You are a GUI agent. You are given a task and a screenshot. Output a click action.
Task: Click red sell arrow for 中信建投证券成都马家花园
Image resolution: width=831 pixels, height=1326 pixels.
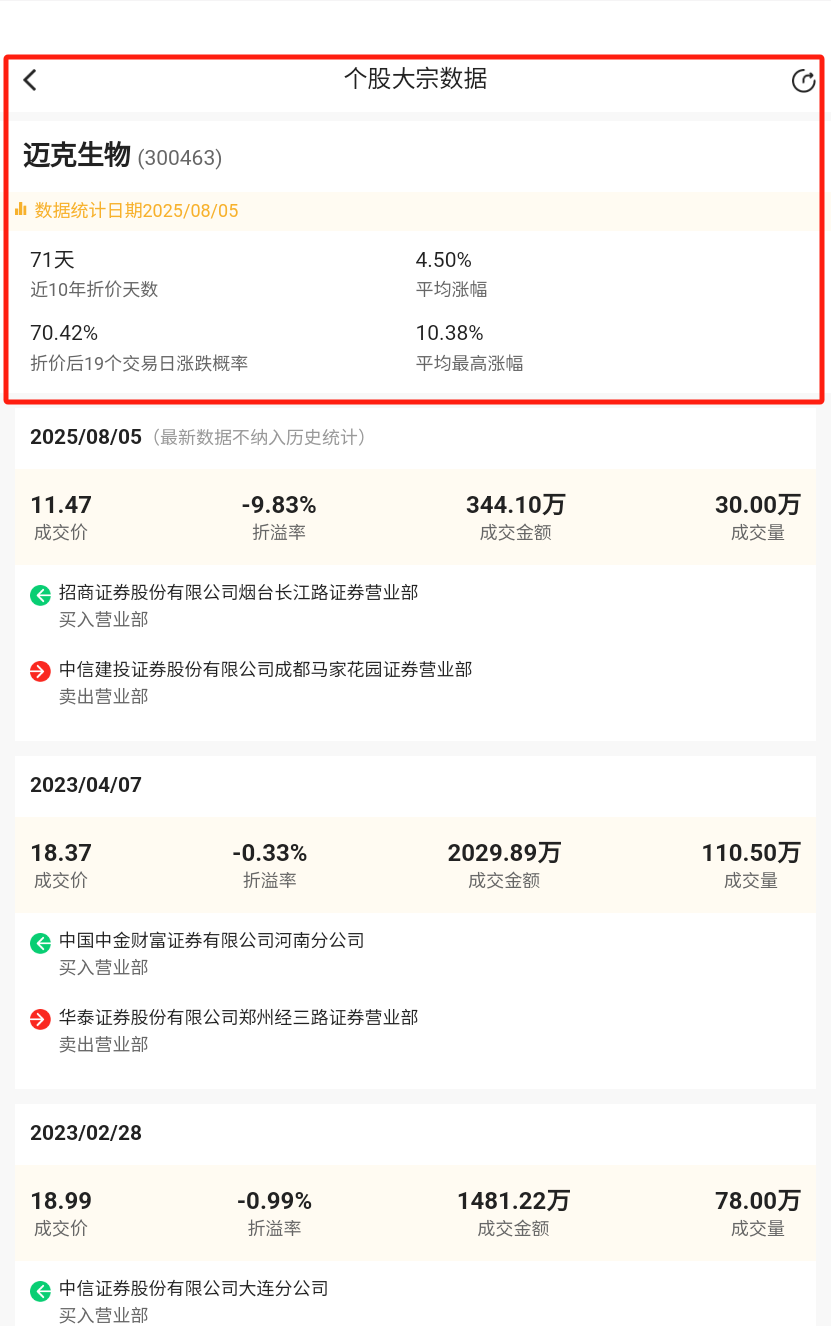tap(40, 672)
